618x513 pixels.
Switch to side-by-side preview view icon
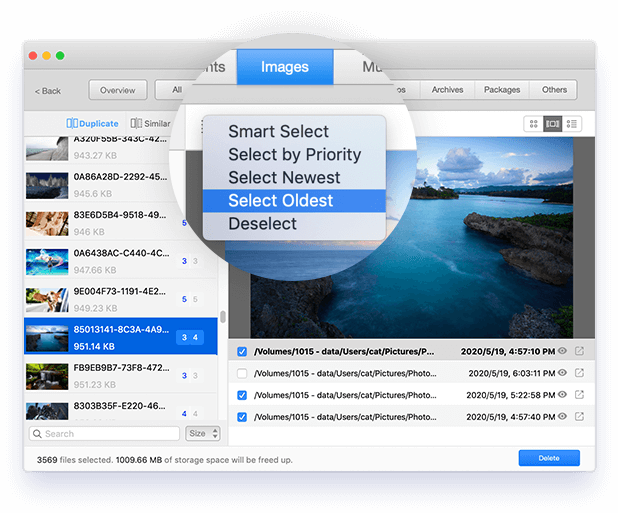coord(552,124)
